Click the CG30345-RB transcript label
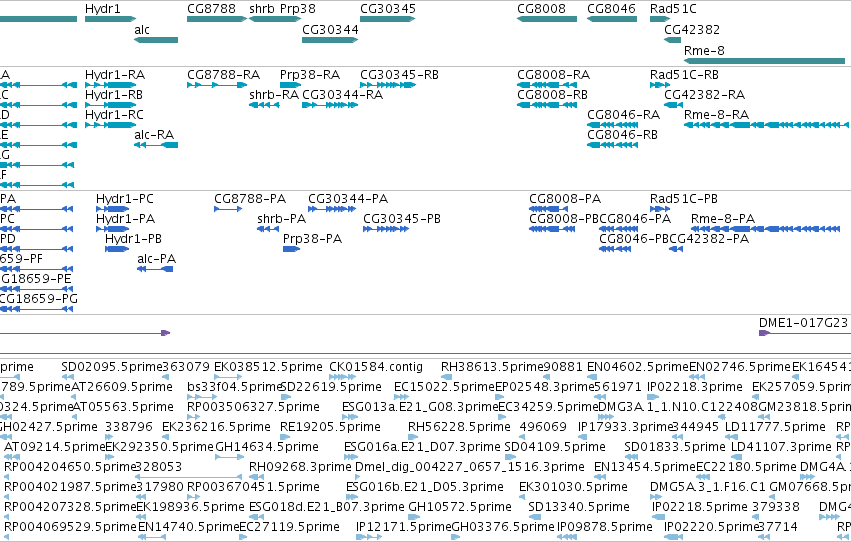The image size is (851, 542). 399,74
